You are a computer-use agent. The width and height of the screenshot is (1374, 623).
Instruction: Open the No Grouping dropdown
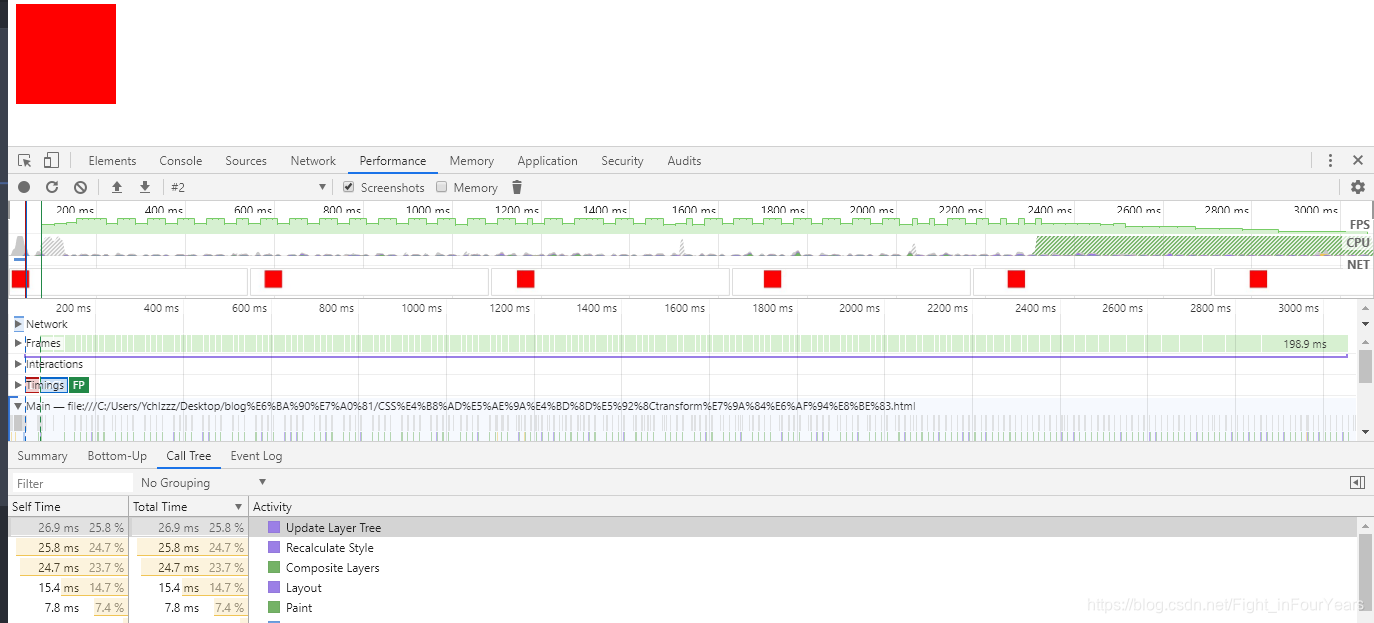(x=204, y=483)
